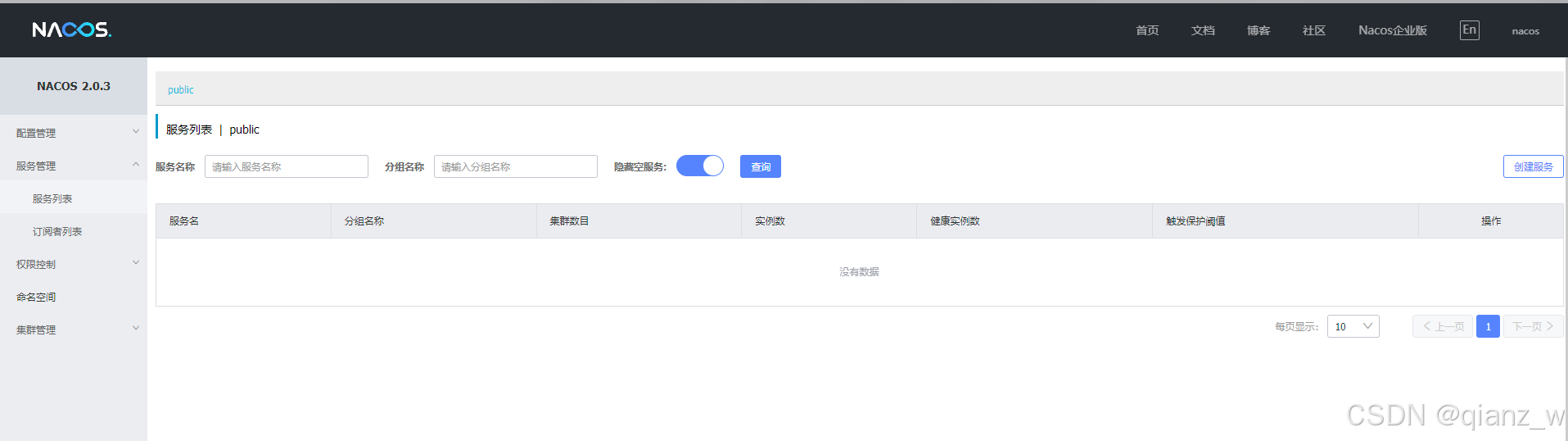Click the 查询 search button
Image resolution: width=1568 pixels, height=441 pixels.
tap(761, 166)
